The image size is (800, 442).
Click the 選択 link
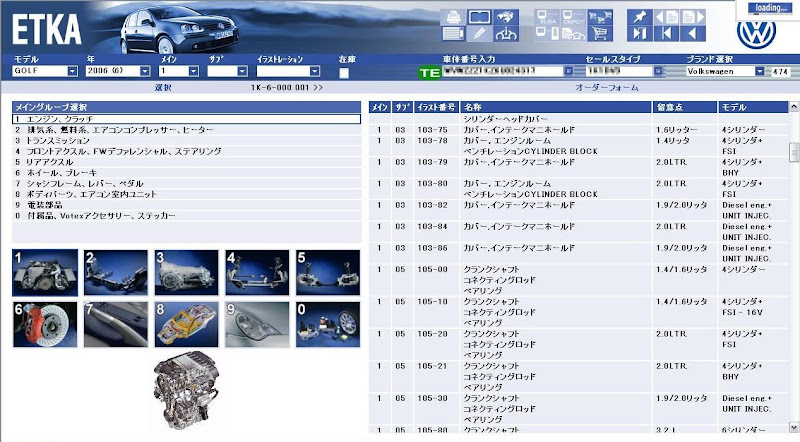pyautogui.click(x=163, y=87)
